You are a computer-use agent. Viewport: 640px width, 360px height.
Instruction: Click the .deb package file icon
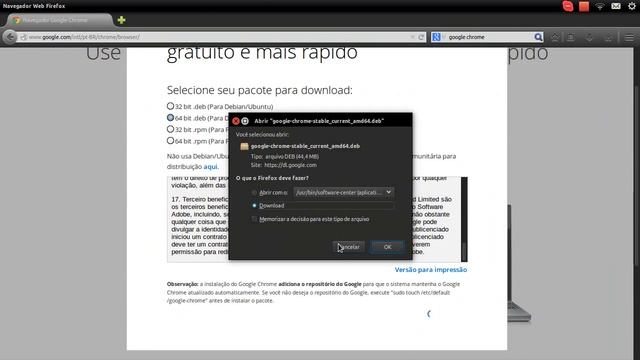244,146
